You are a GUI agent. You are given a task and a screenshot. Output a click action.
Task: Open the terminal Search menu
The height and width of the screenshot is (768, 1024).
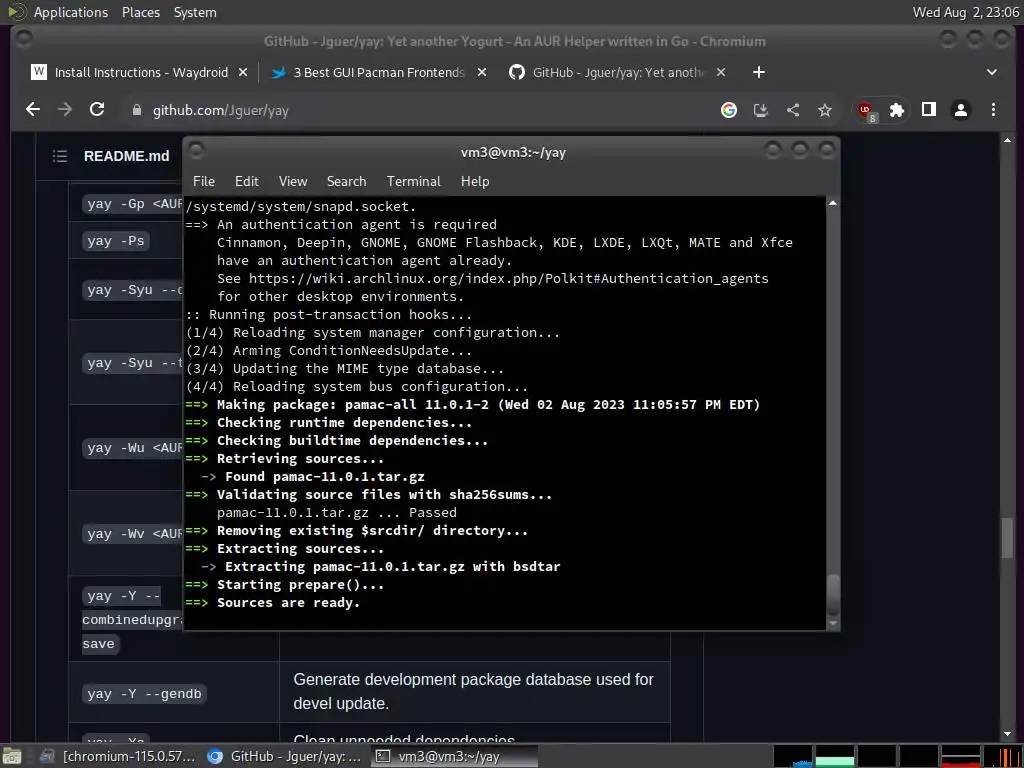tap(347, 182)
